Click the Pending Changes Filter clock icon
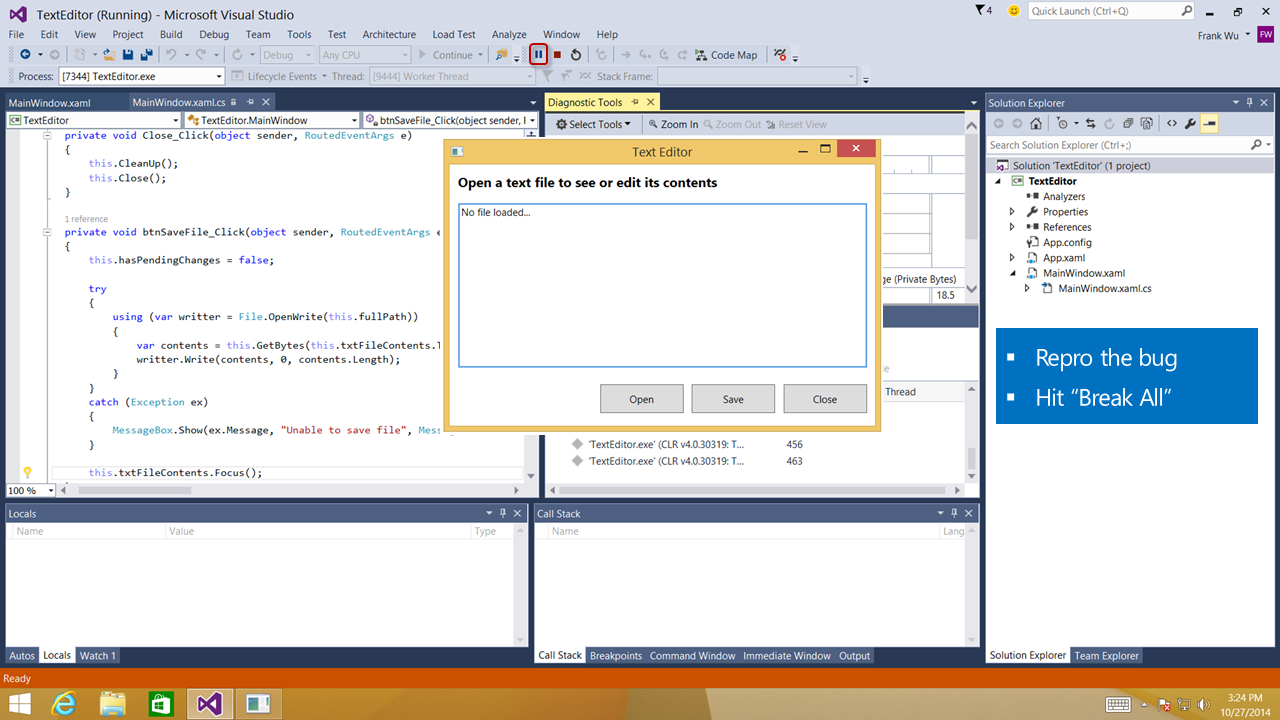This screenshot has height=720, width=1280. (x=1062, y=124)
